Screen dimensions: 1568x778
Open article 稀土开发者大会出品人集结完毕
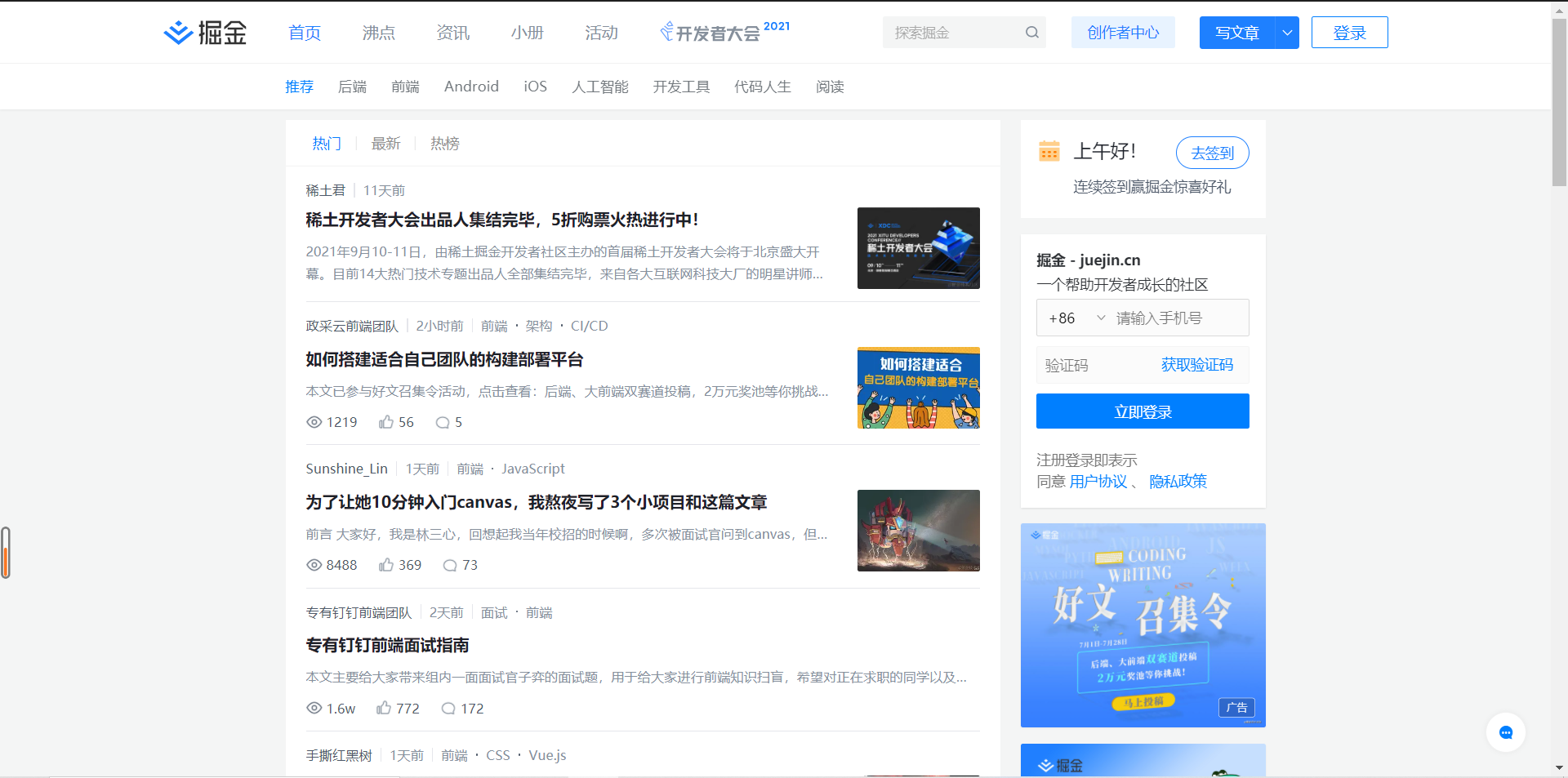[x=502, y=220]
